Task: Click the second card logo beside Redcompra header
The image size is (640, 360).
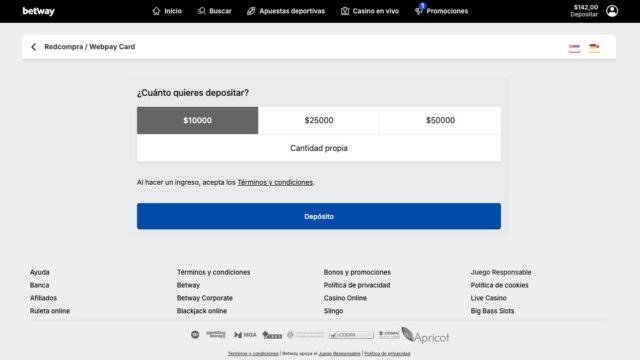Action: click(594, 48)
